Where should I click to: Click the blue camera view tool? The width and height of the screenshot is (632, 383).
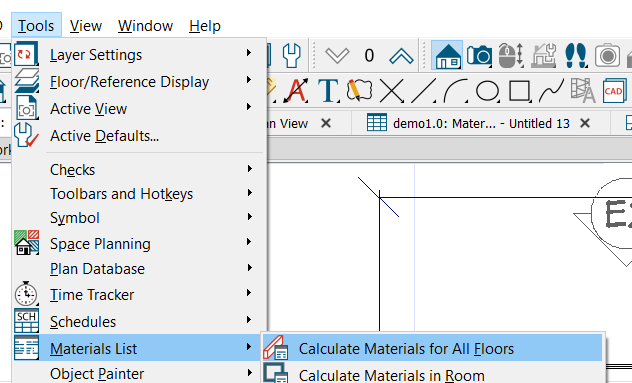click(x=479, y=55)
